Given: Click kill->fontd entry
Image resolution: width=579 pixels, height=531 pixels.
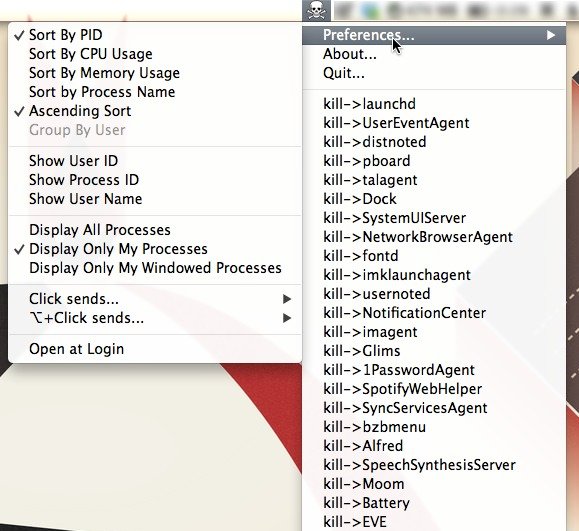Looking at the screenshot, I should pos(434,256).
